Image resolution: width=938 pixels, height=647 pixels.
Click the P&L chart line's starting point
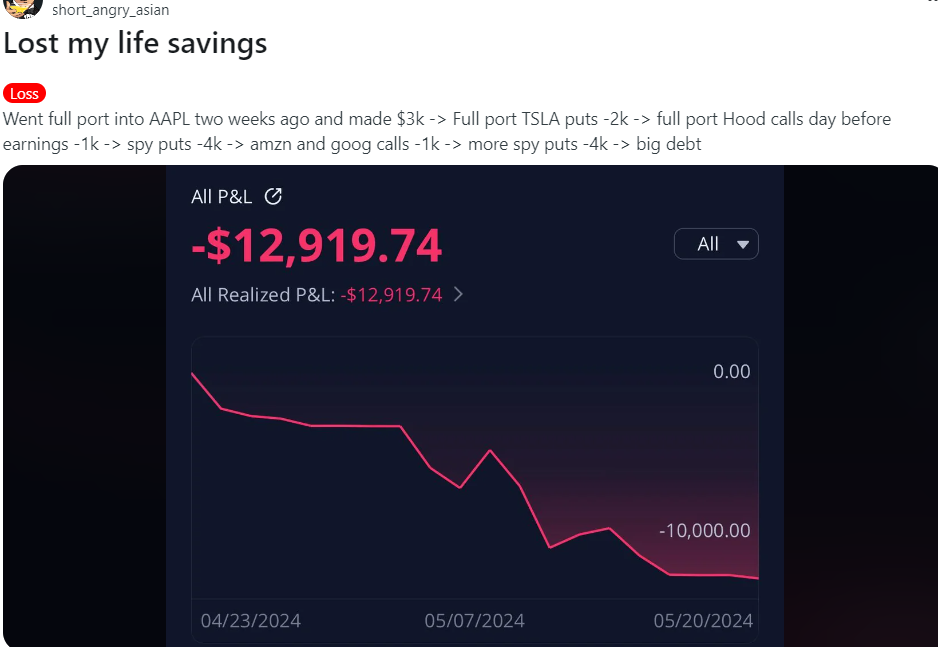192,373
